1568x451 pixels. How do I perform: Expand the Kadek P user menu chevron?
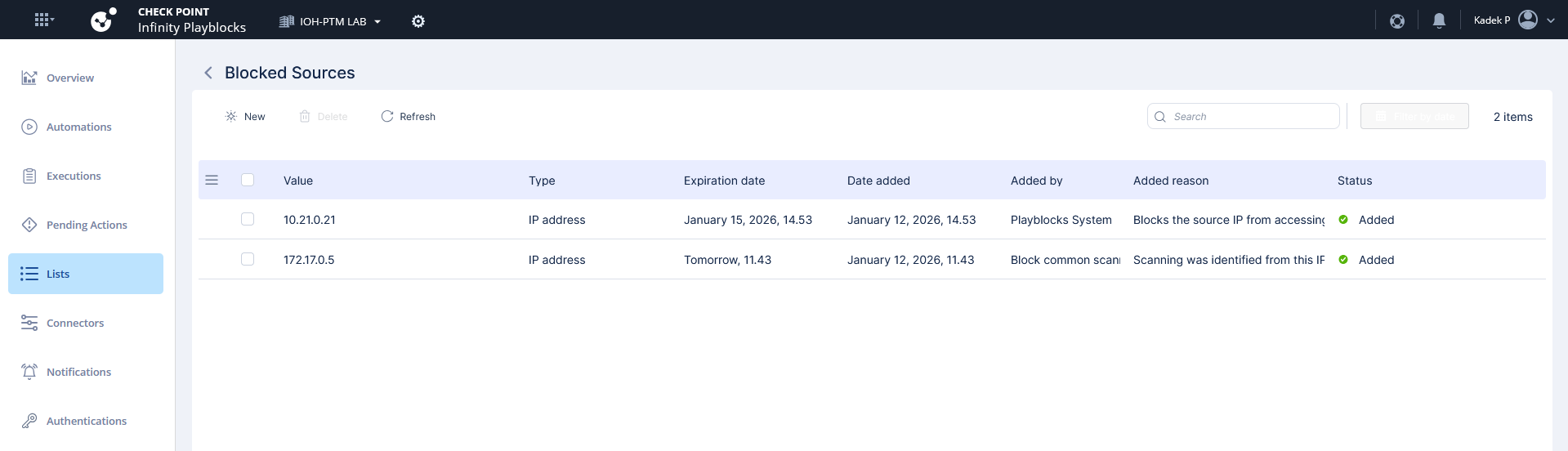pos(1550,21)
